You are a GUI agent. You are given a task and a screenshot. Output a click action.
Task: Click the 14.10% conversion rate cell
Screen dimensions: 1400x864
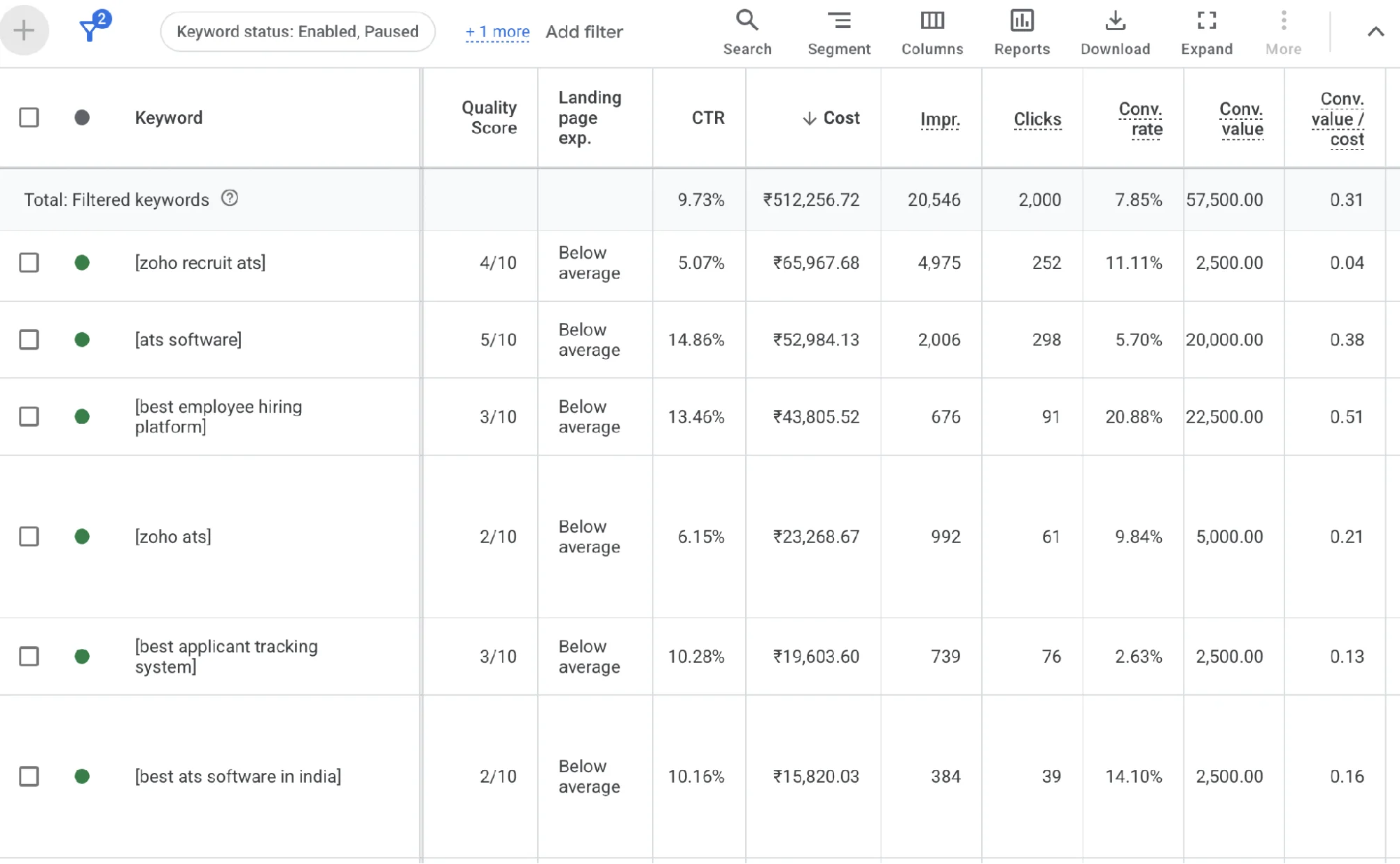click(1134, 776)
